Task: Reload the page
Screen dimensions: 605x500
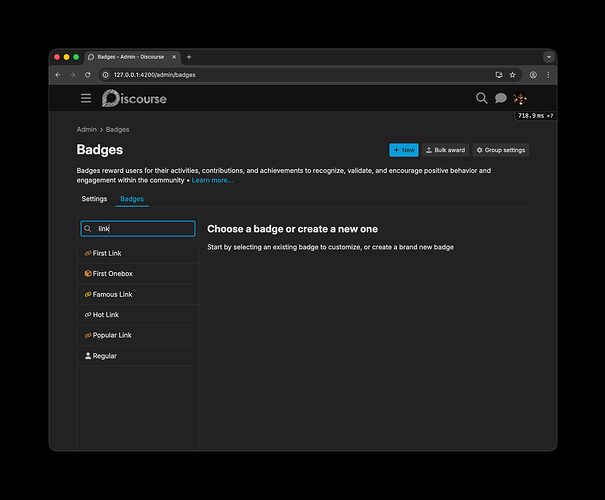Action: click(88, 75)
